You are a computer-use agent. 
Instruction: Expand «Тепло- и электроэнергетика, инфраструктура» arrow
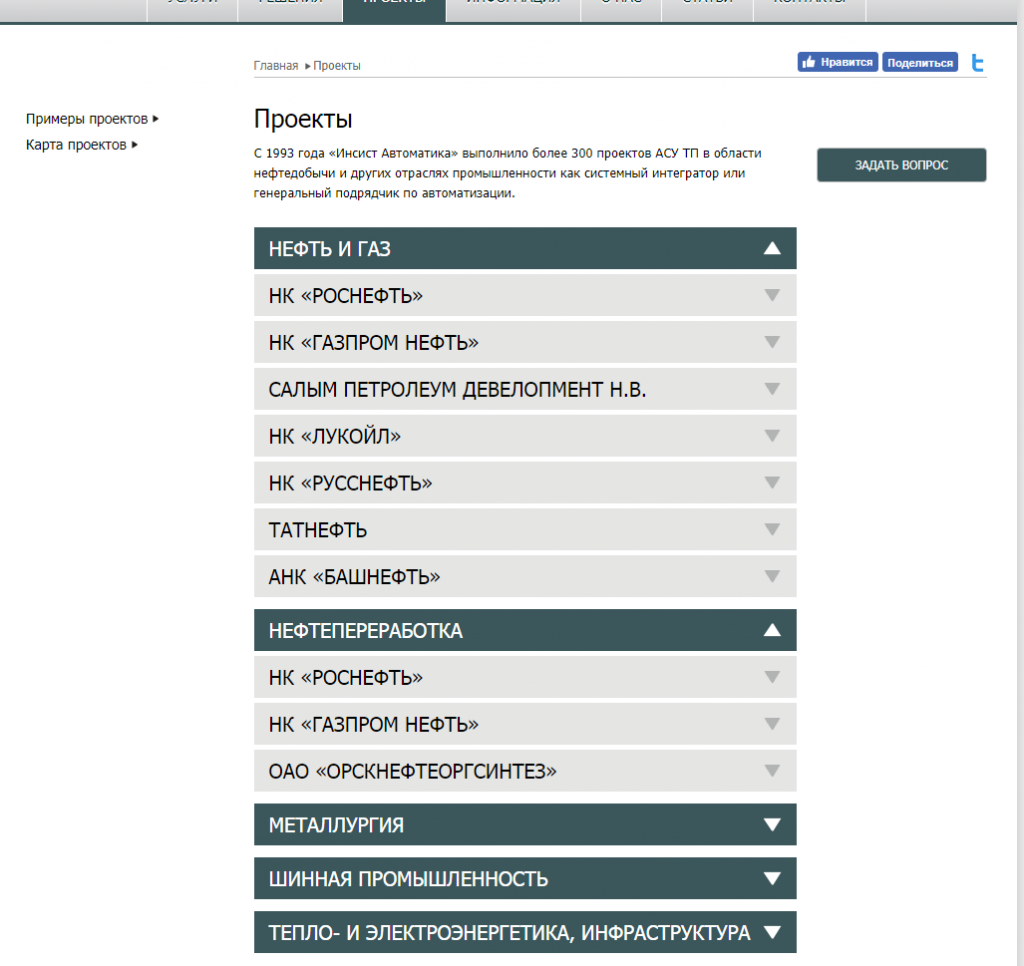(771, 933)
